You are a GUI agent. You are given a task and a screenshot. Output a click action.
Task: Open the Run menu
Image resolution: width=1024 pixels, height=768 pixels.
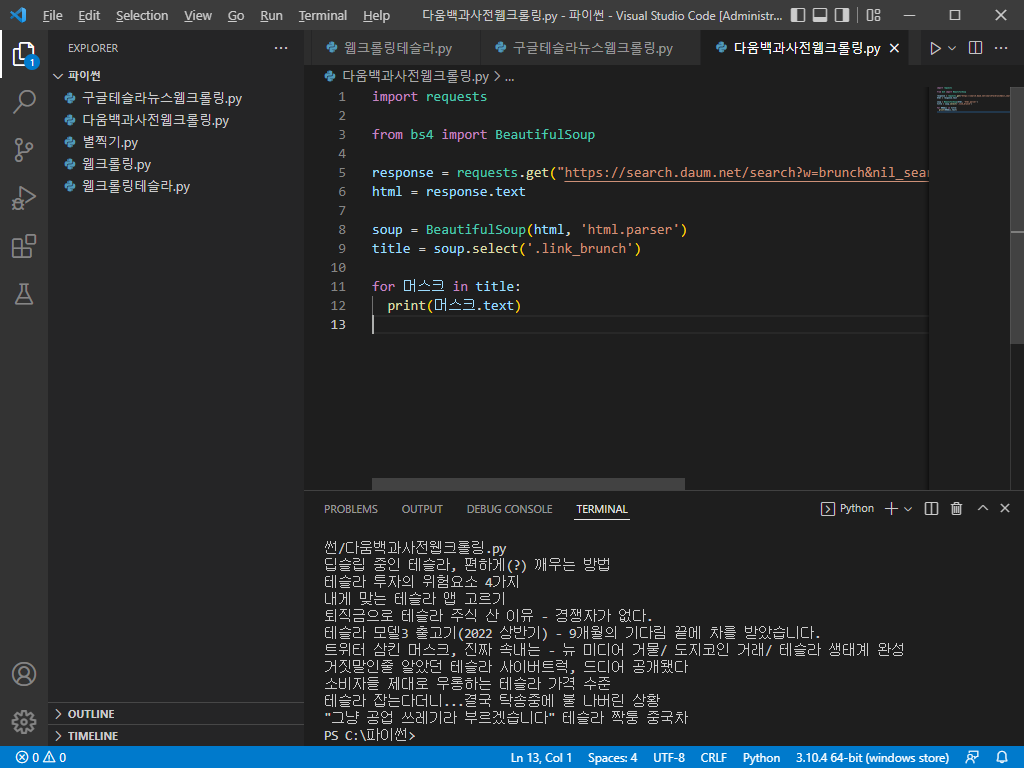point(271,16)
